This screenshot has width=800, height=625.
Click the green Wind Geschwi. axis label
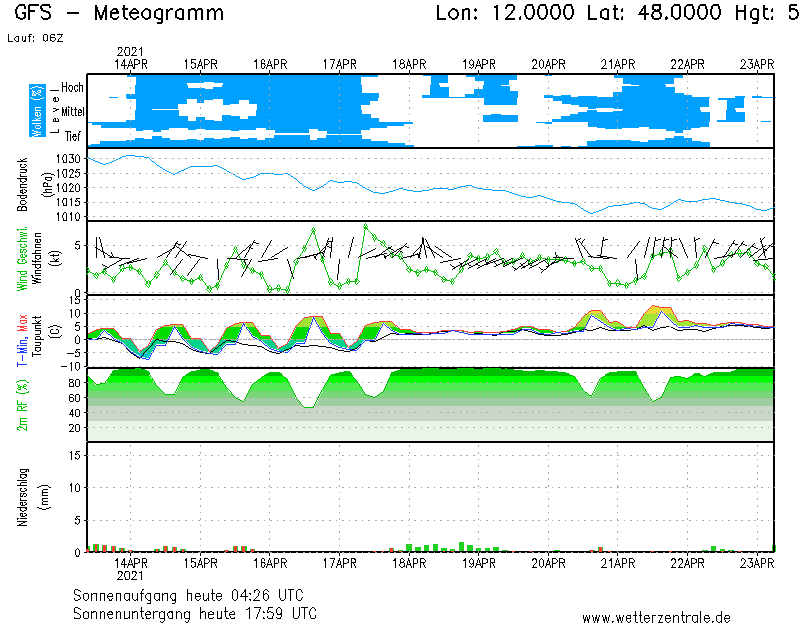[22, 258]
